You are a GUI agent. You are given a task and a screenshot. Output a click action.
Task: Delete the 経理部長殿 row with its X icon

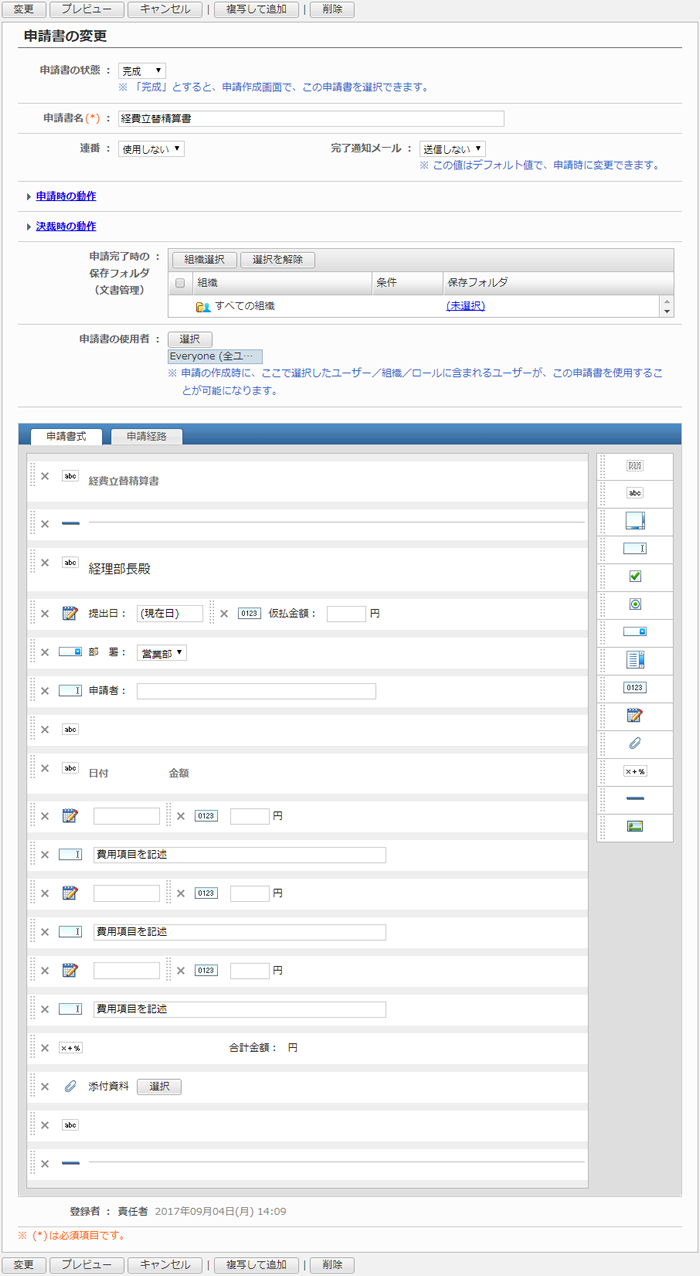click(x=44, y=562)
